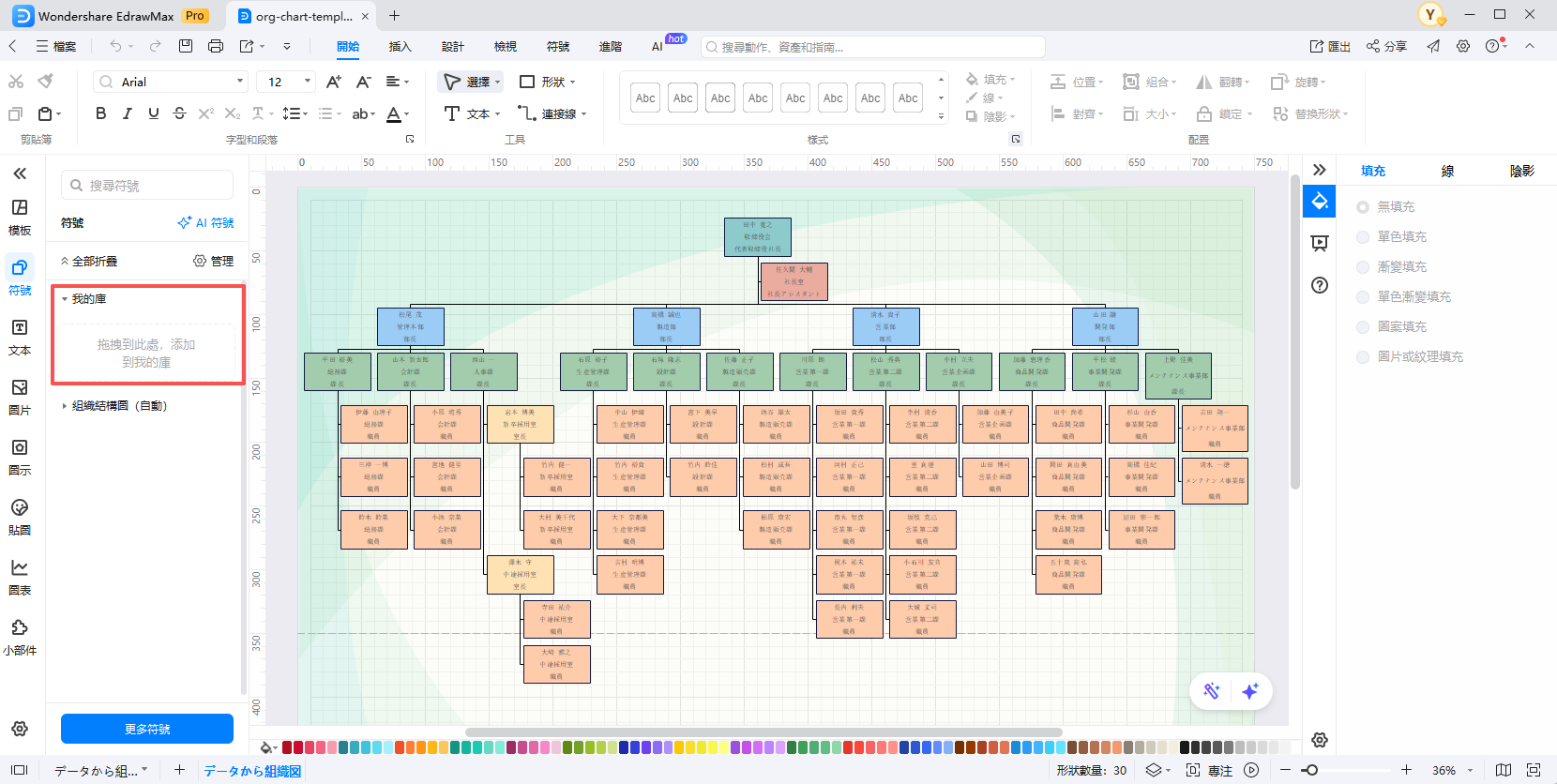Select the Solid Fill radio option

[x=1363, y=237]
